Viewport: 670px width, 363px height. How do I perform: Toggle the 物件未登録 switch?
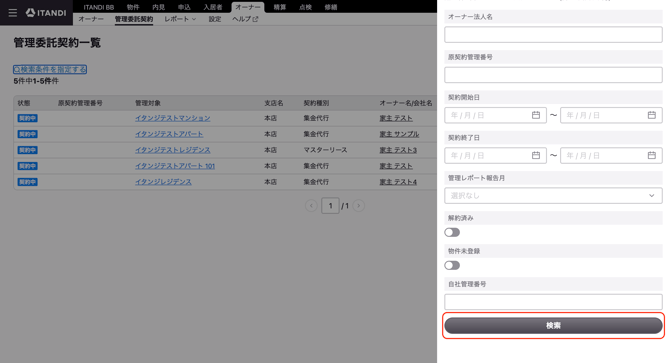coord(452,266)
